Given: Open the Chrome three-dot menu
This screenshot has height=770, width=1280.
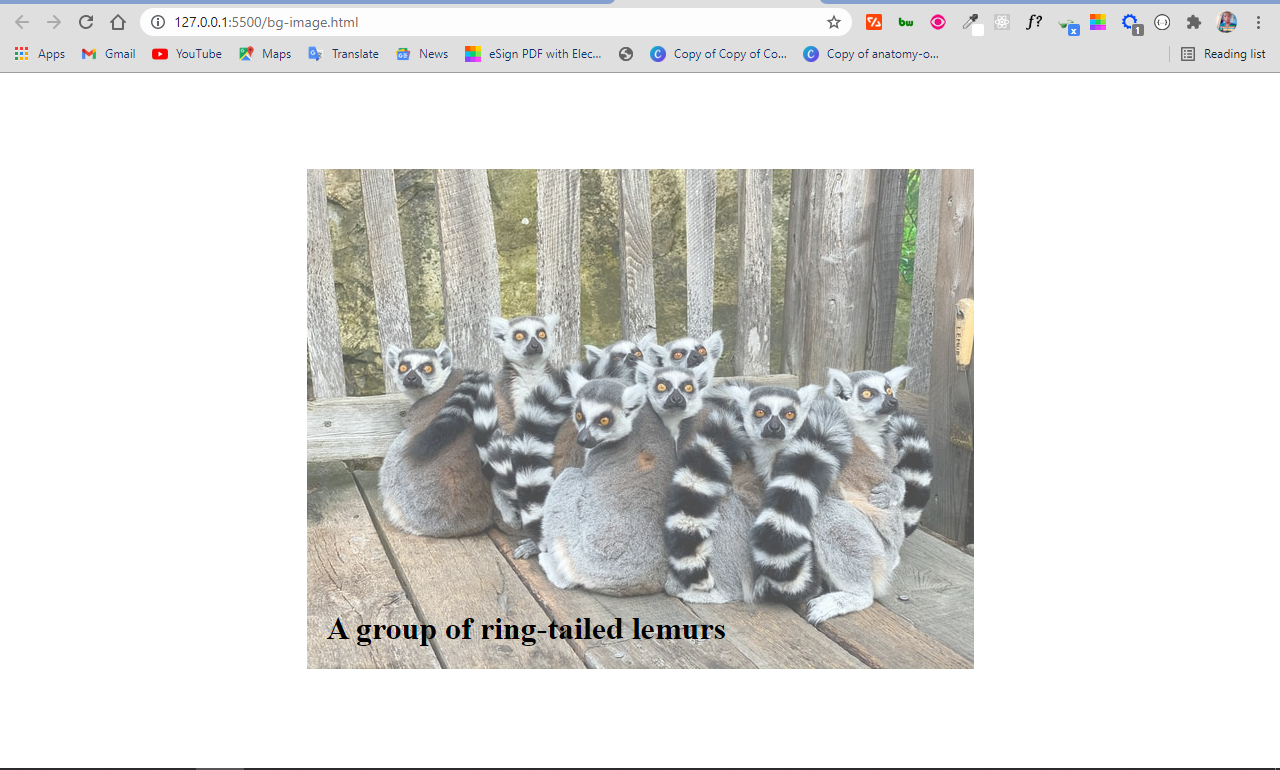Looking at the screenshot, I should [x=1258, y=22].
